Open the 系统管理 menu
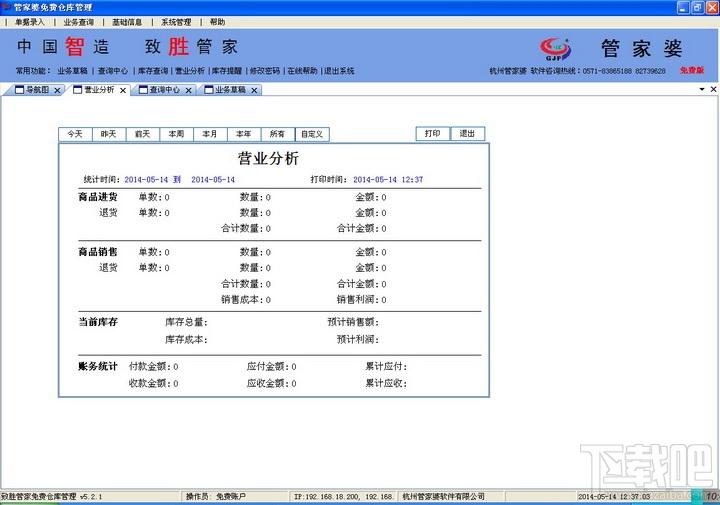This screenshot has width=720, height=505. (x=176, y=22)
